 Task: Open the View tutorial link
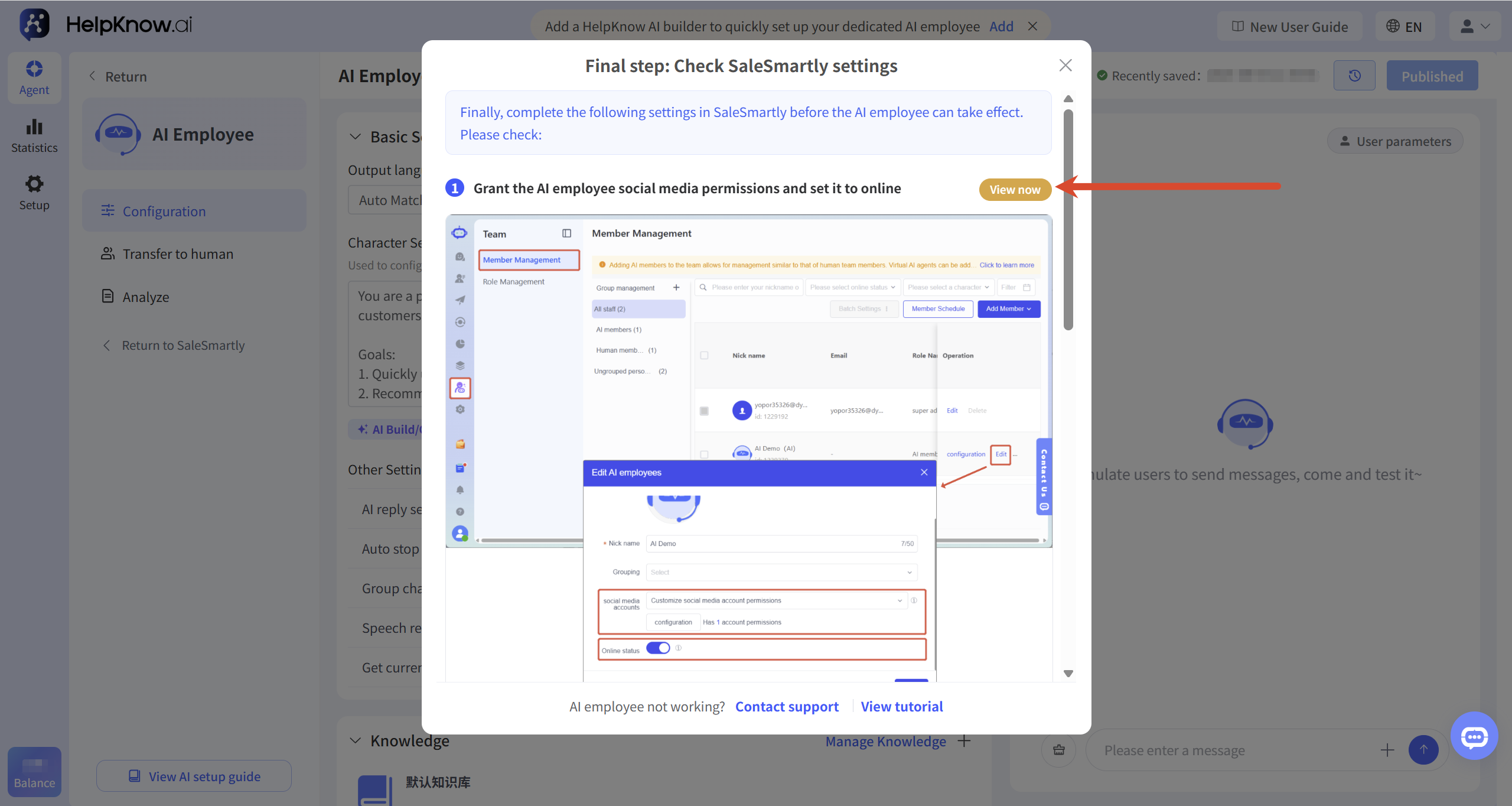pyautogui.click(x=901, y=706)
